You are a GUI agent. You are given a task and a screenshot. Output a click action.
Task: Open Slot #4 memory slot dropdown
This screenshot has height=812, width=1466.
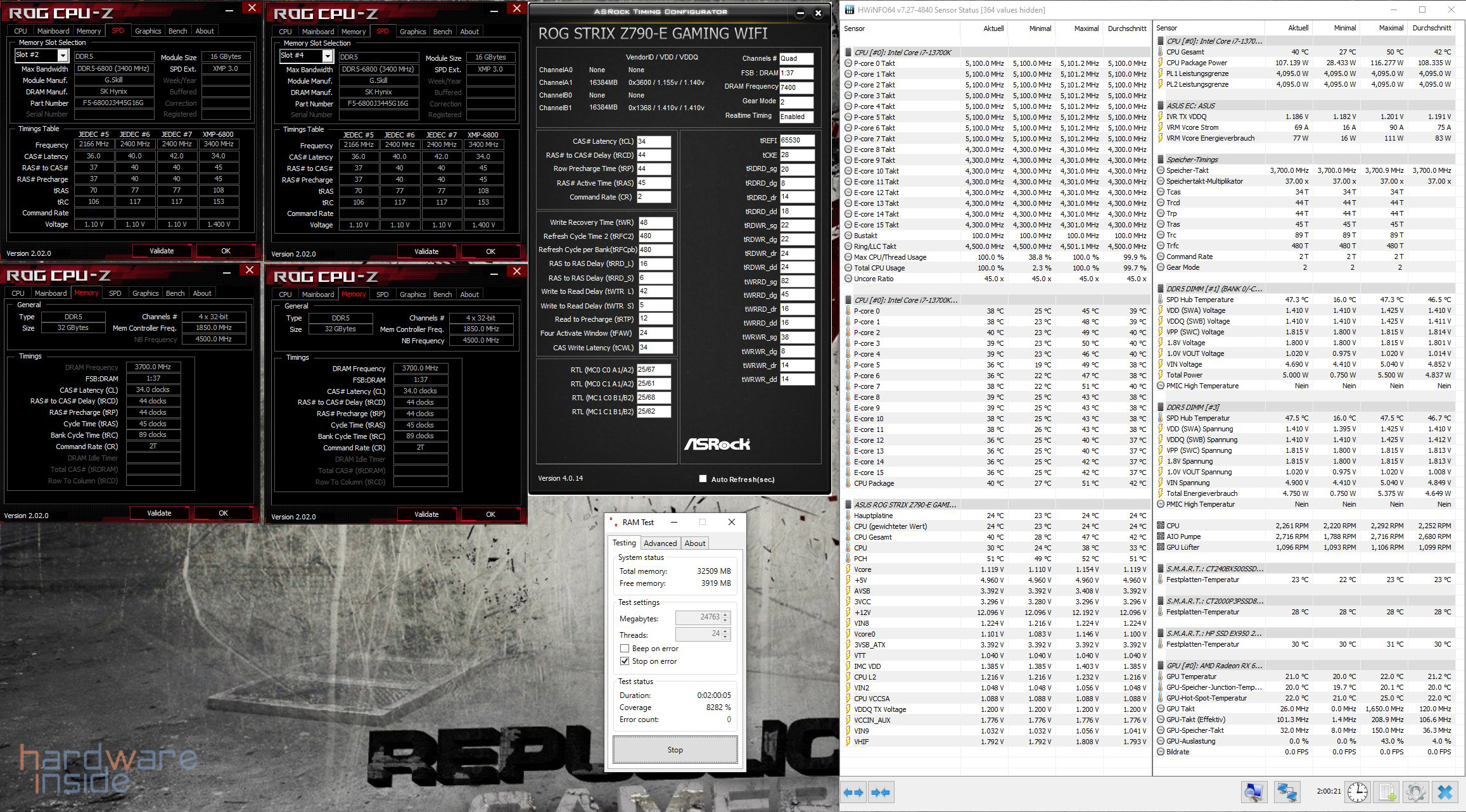point(328,56)
